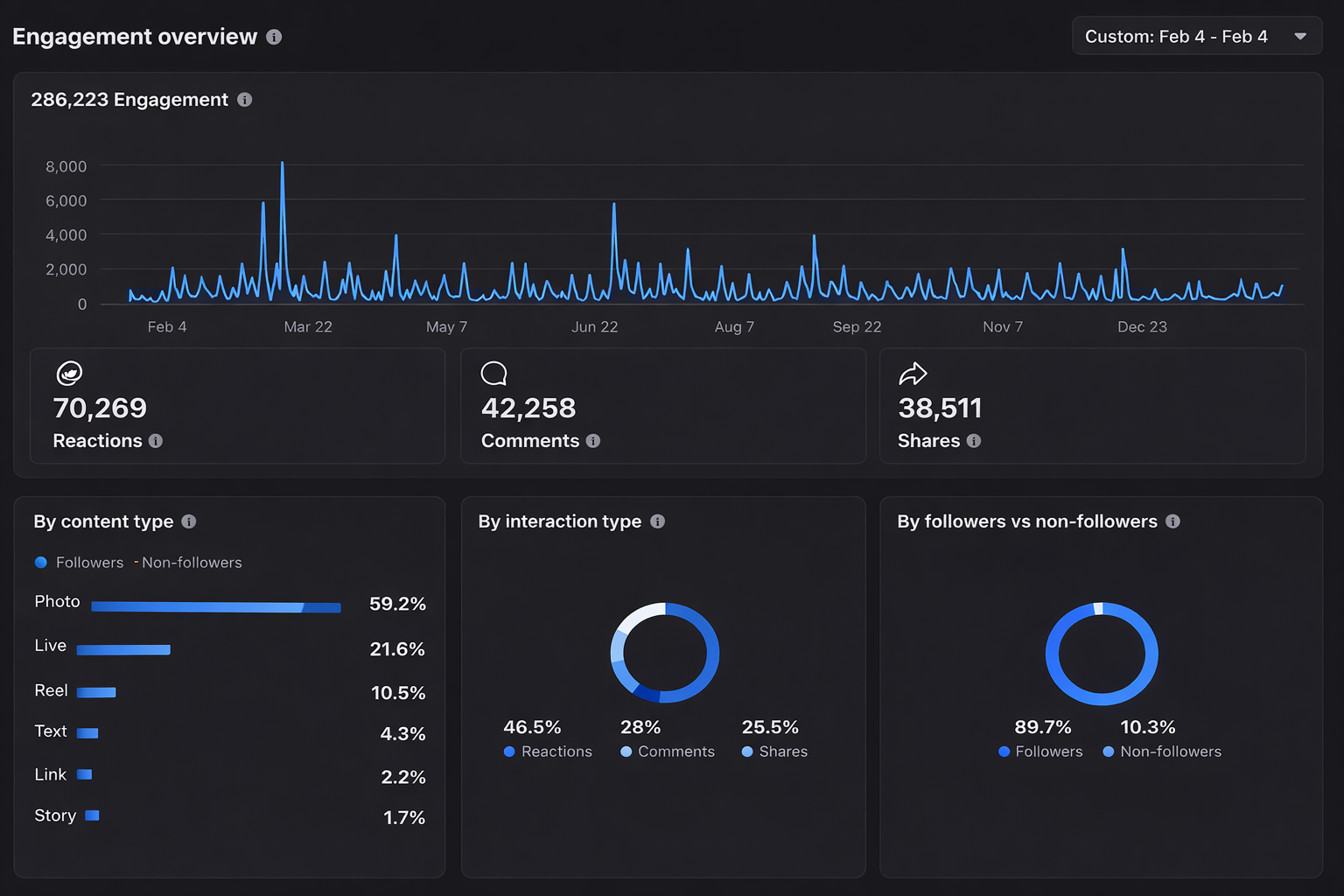
Task: Click the info icon beside By followers vs non-followers
Action: [x=1172, y=521]
